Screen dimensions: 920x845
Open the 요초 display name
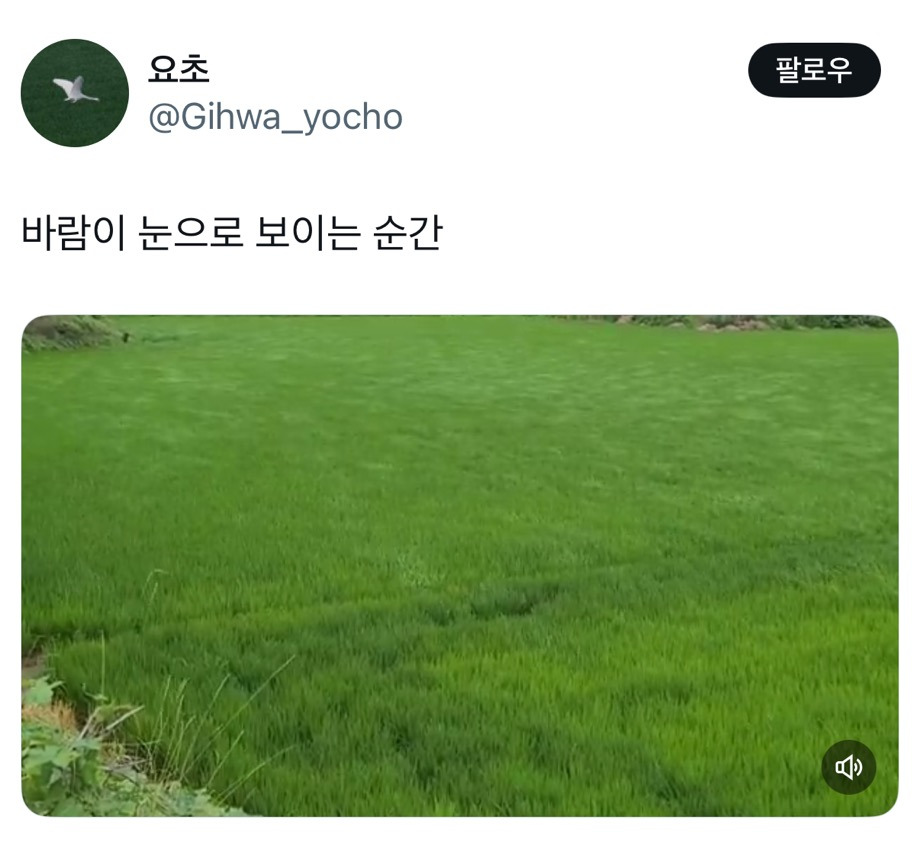point(178,70)
